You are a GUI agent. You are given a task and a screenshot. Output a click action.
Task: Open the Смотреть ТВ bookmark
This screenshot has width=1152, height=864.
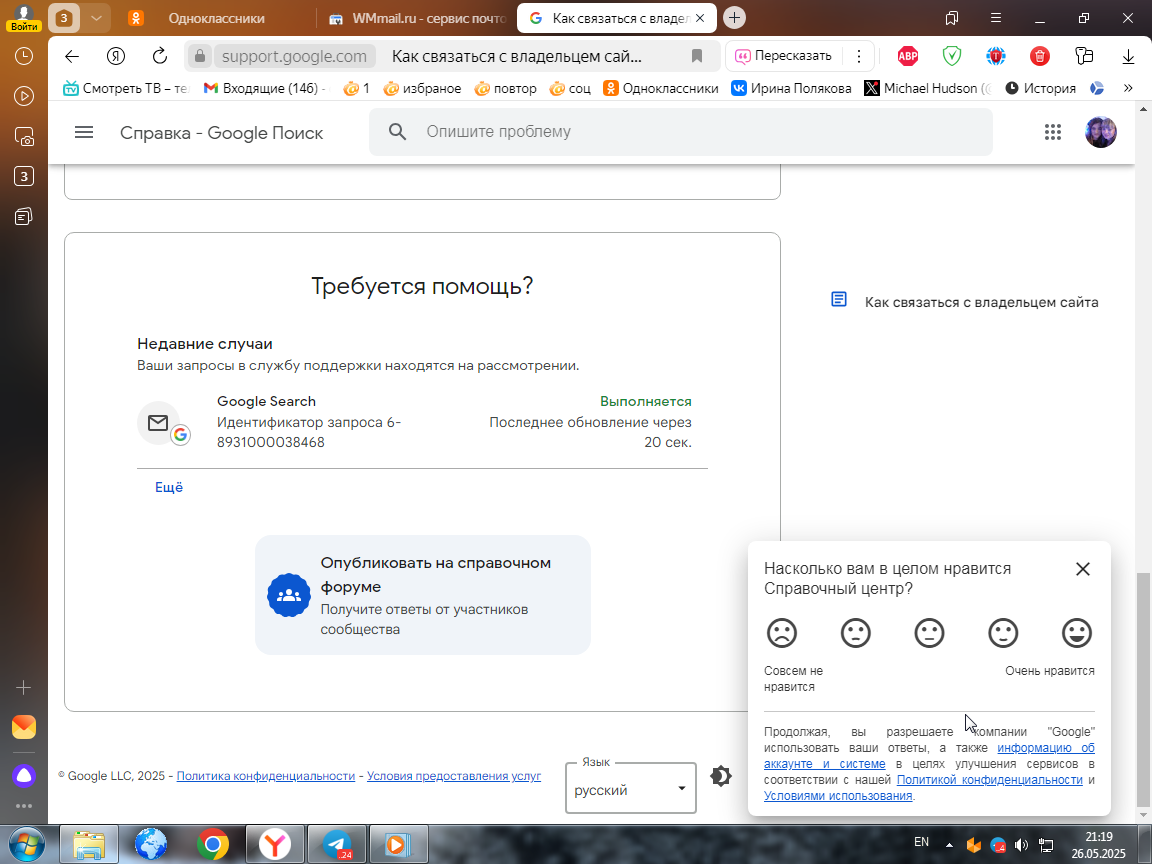(x=126, y=88)
